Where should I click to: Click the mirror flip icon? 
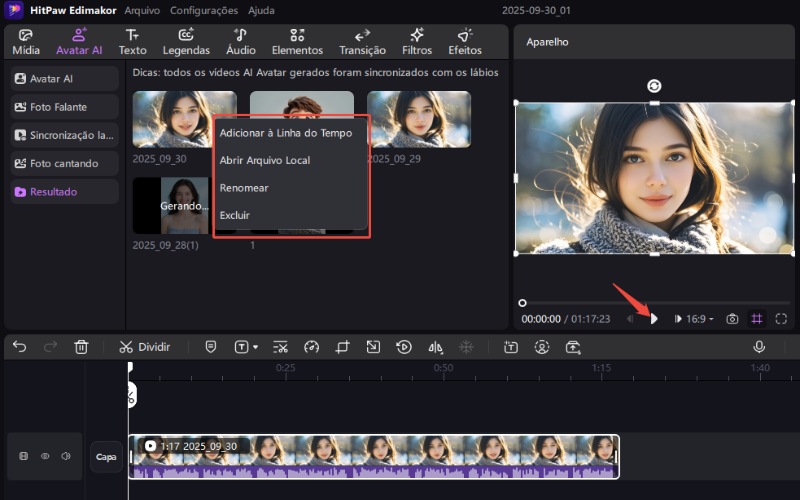pyautogui.click(x=435, y=347)
